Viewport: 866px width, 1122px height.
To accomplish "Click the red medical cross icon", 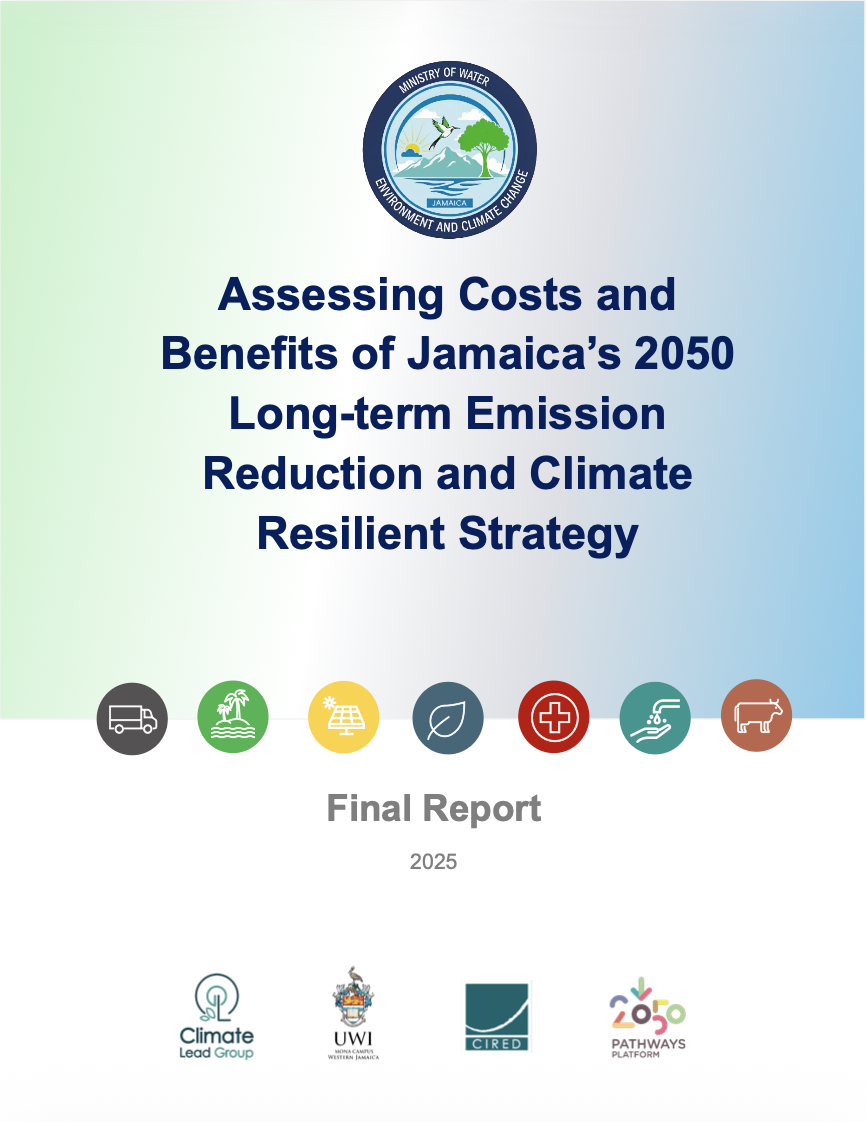I will pyautogui.click(x=553, y=718).
